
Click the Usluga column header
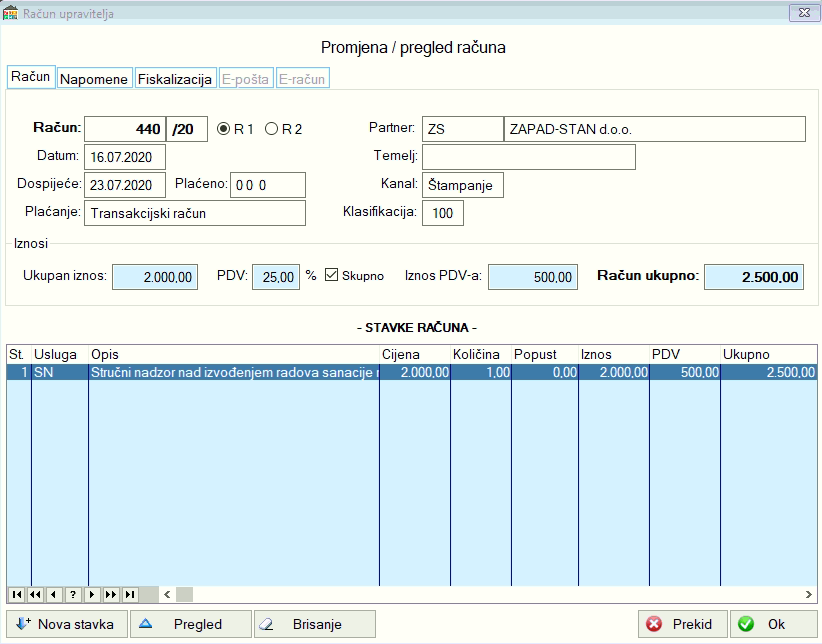[60, 355]
